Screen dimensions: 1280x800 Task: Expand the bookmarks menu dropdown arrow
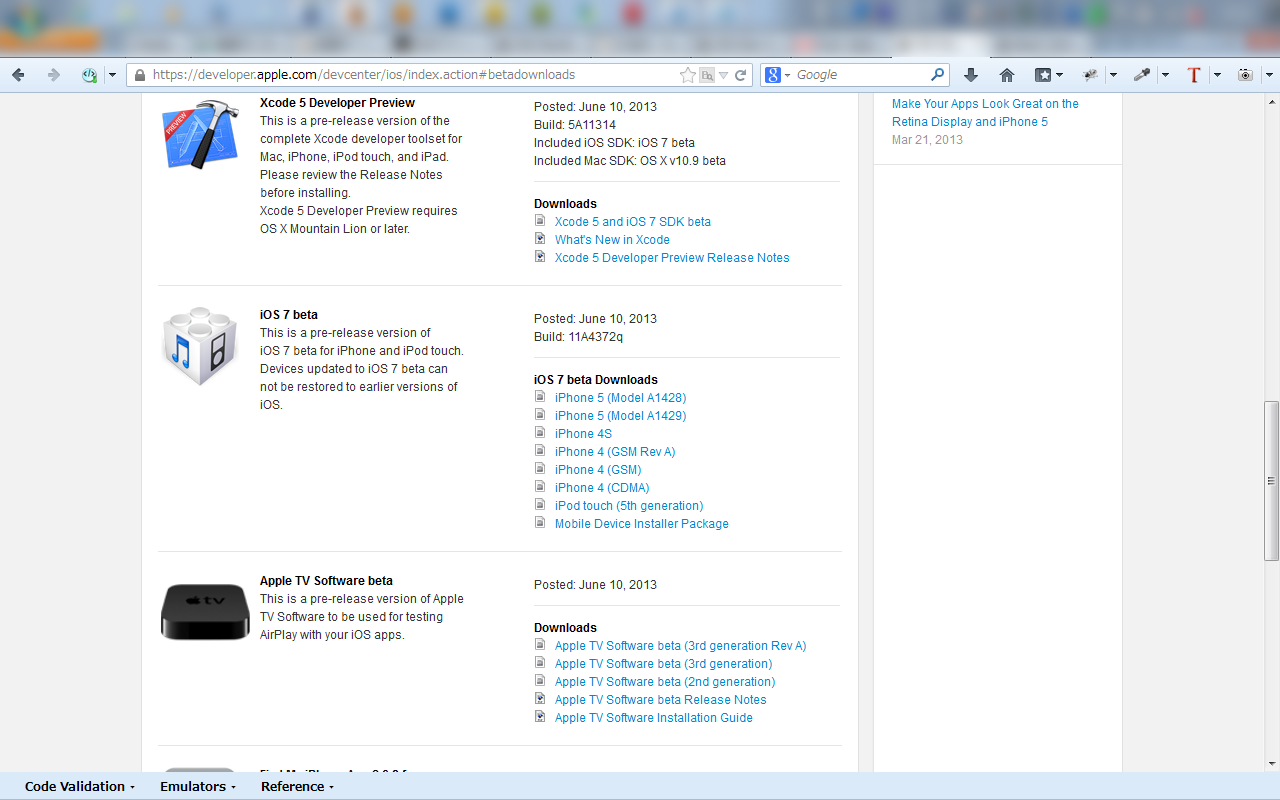(1060, 75)
